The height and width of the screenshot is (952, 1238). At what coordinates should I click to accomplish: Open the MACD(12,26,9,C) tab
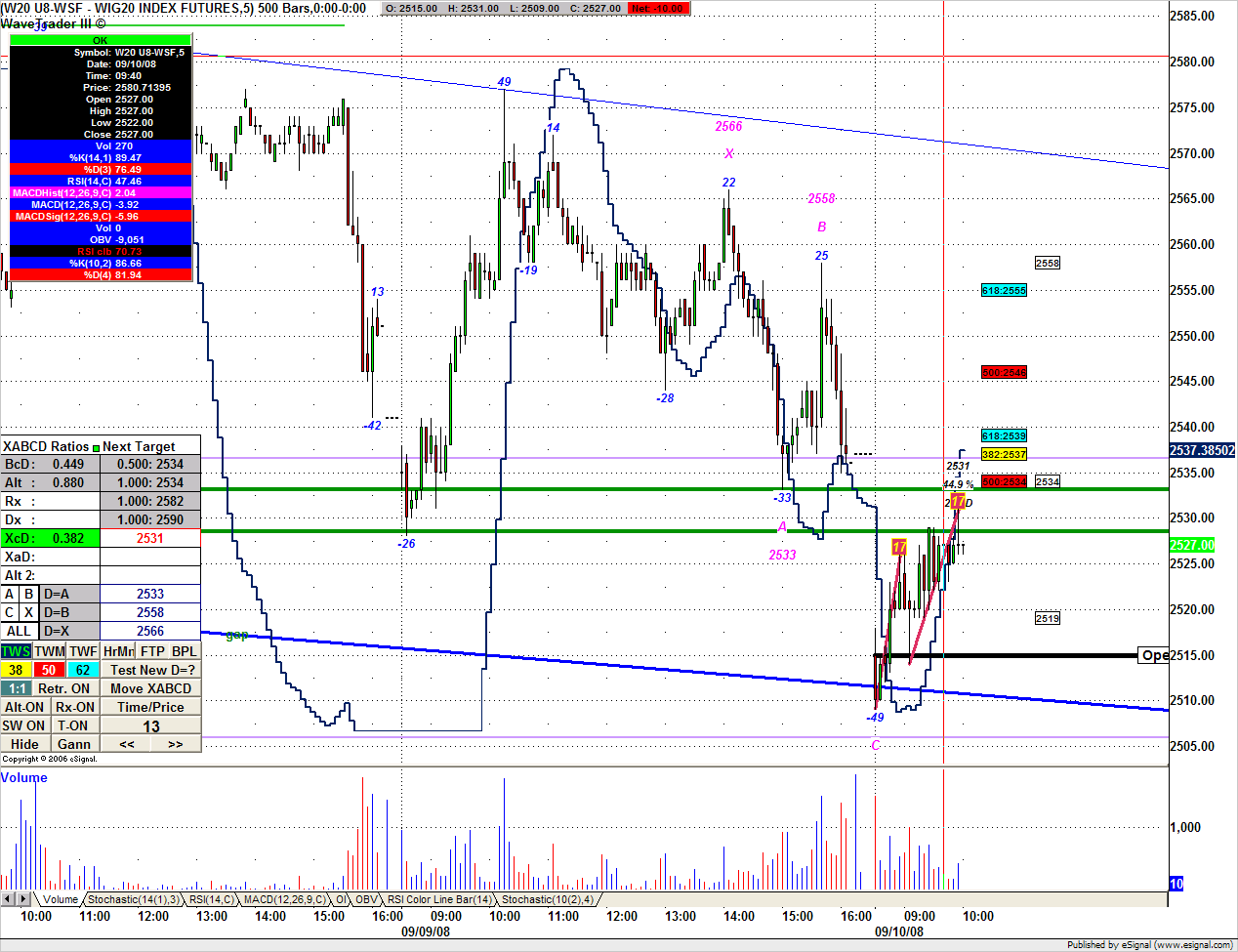[284, 899]
